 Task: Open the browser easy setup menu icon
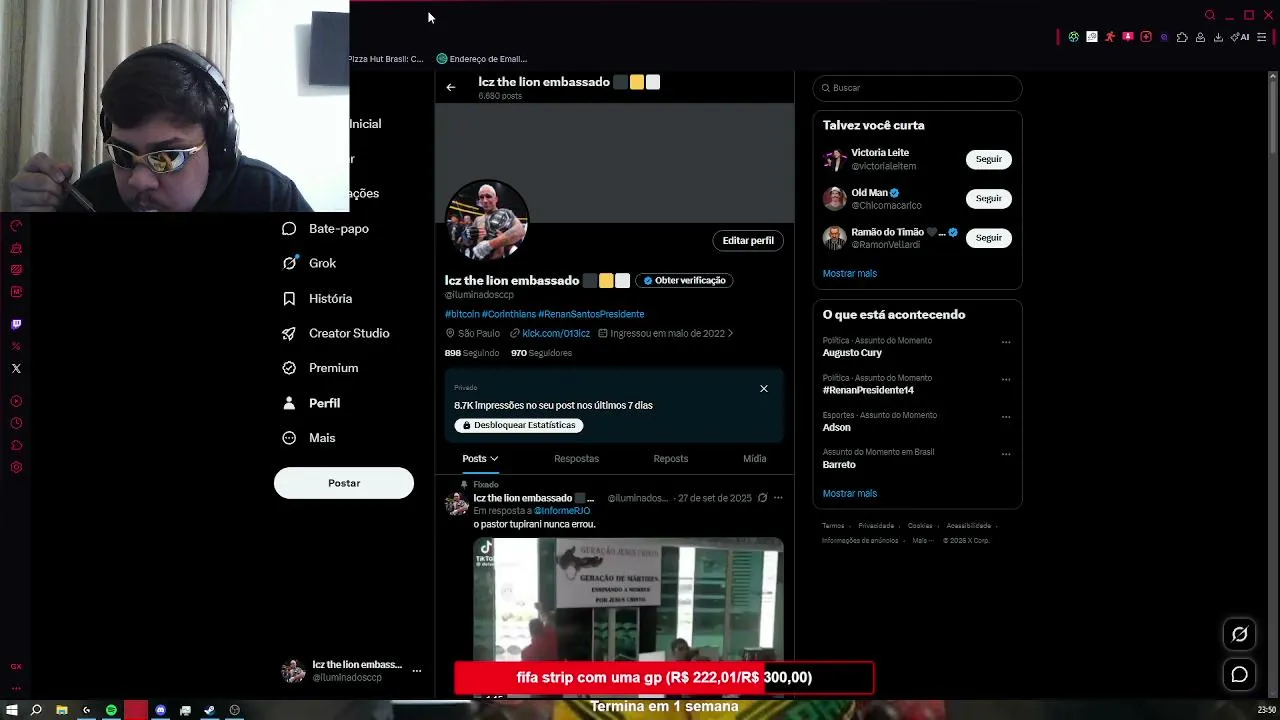(1261, 37)
